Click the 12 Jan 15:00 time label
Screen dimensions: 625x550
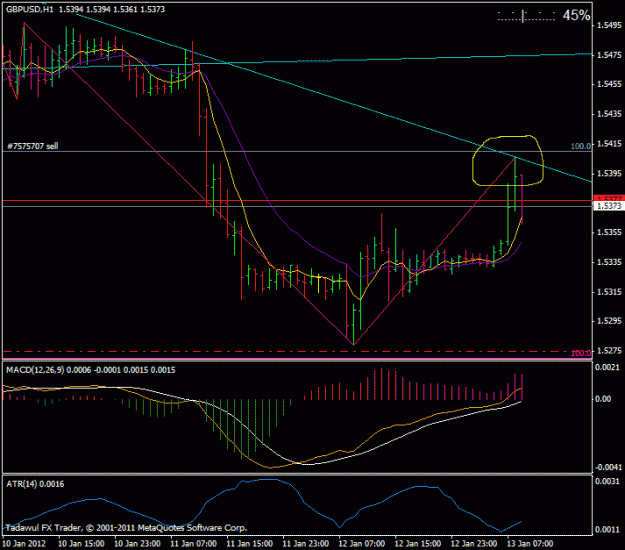pos(418,544)
